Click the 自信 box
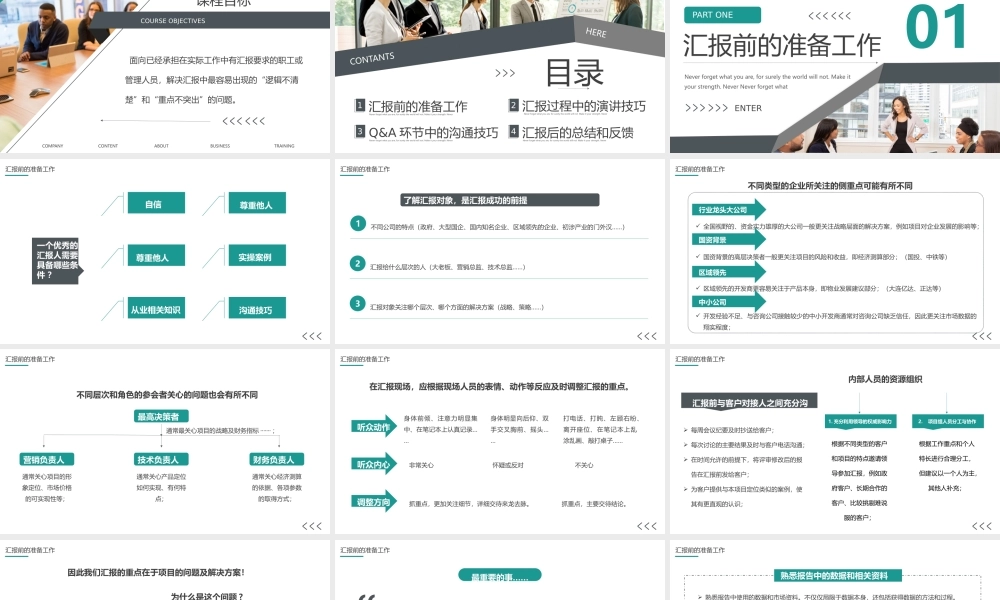Screen dimensions: 1000x600 156,203
